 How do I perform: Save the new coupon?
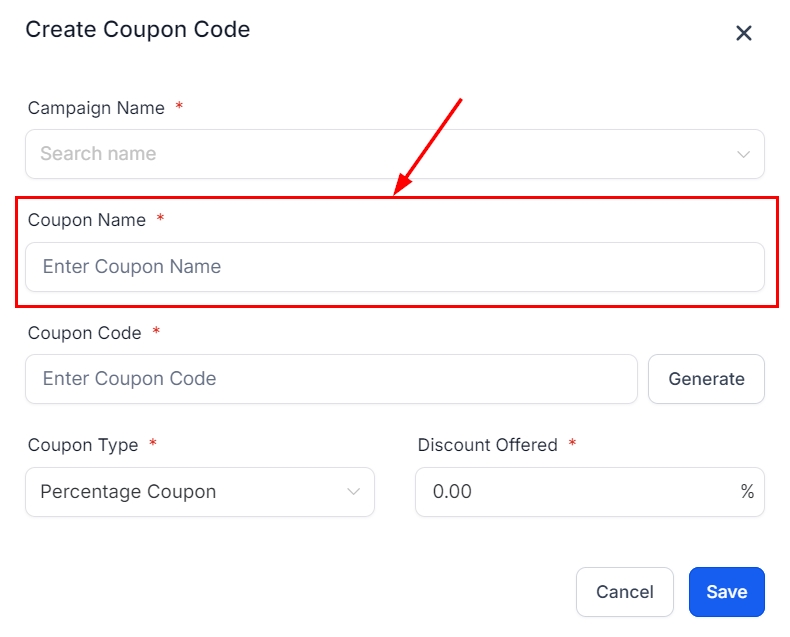726,592
